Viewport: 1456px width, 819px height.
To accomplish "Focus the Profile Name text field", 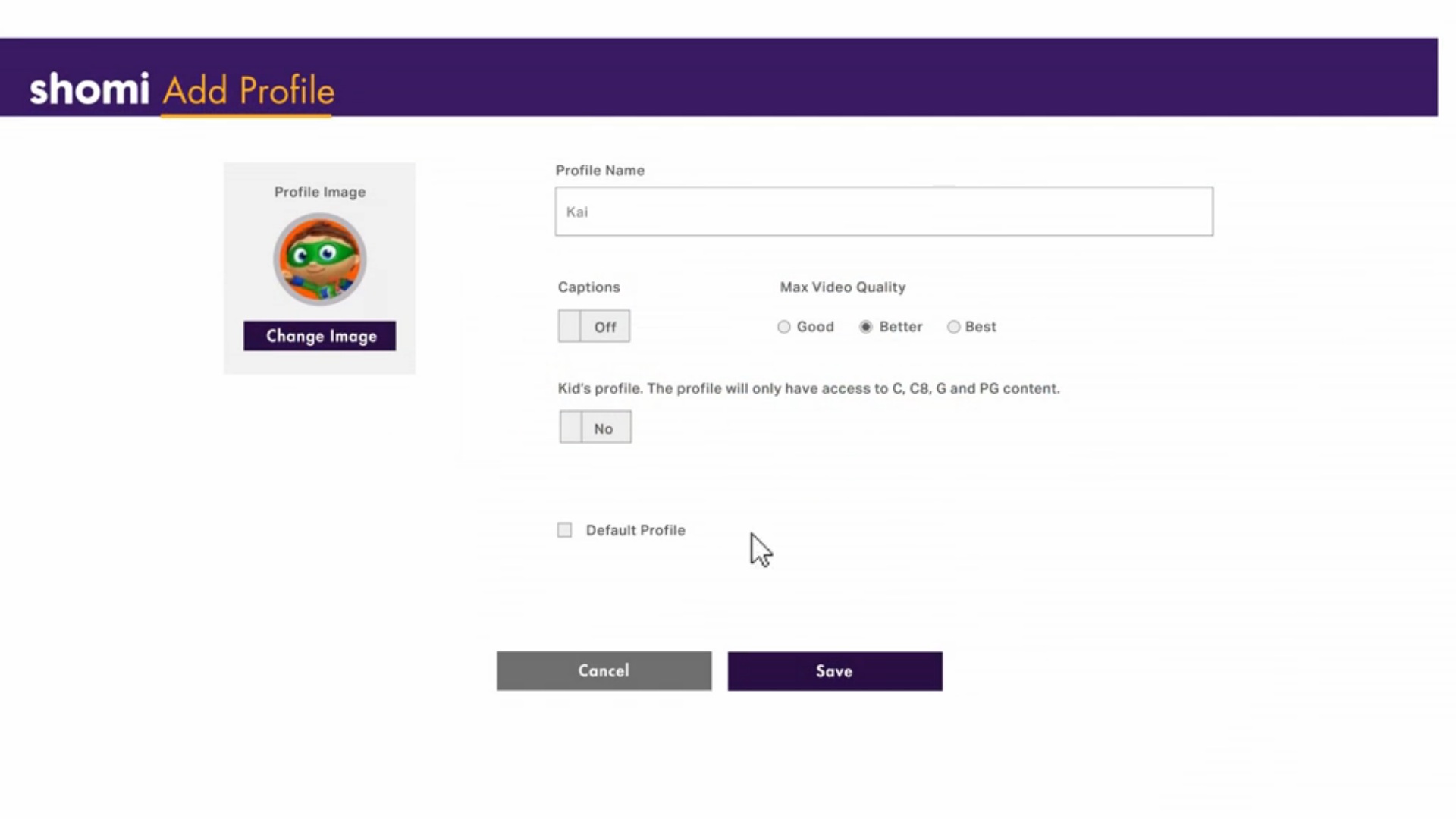I will (883, 212).
